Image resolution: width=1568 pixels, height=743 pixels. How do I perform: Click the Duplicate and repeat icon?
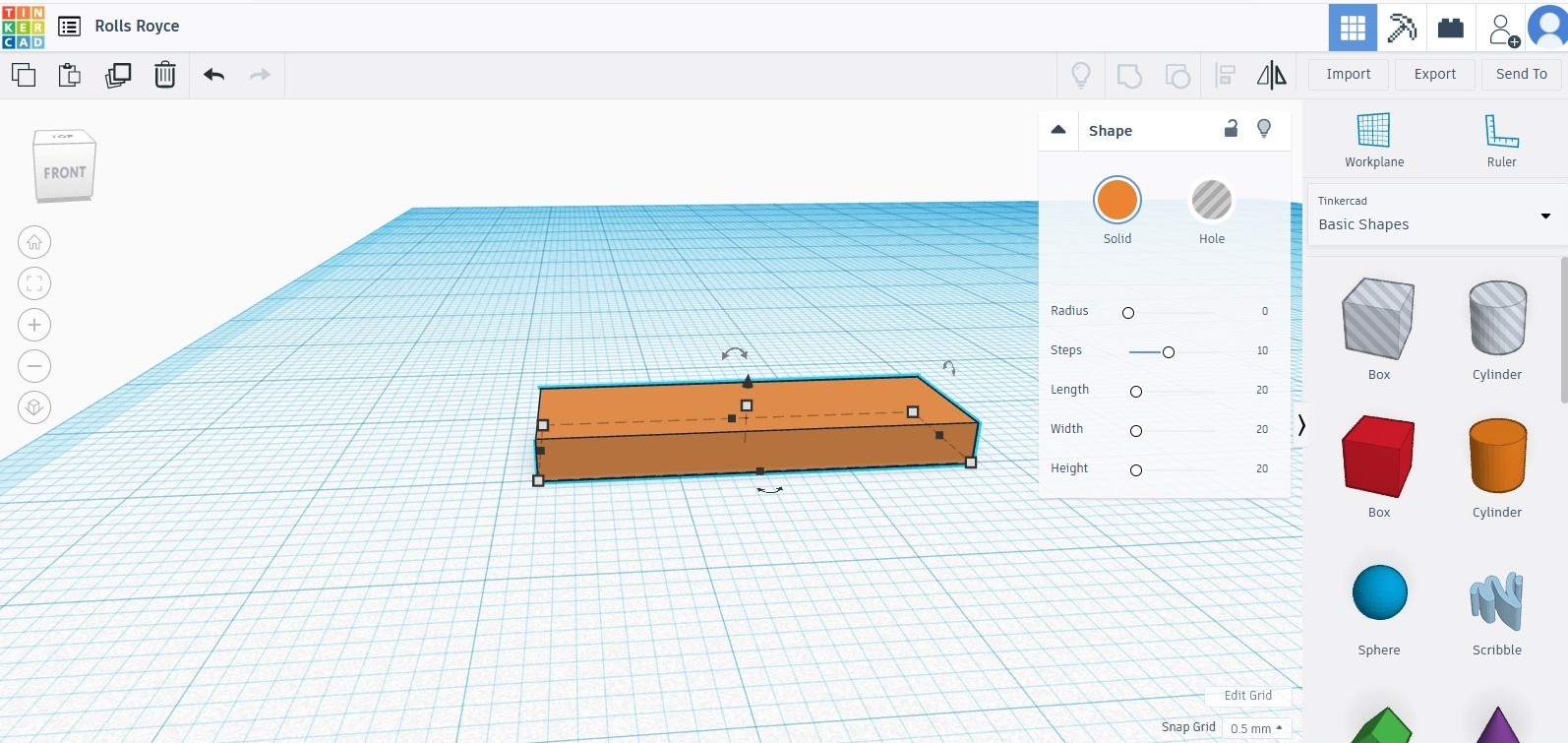click(x=118, y=75)
